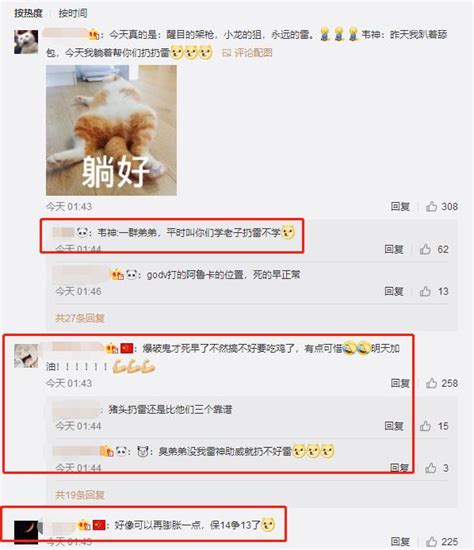Click the 评论配图 picture icon link
Screen dimensions: 474x550
247,53
